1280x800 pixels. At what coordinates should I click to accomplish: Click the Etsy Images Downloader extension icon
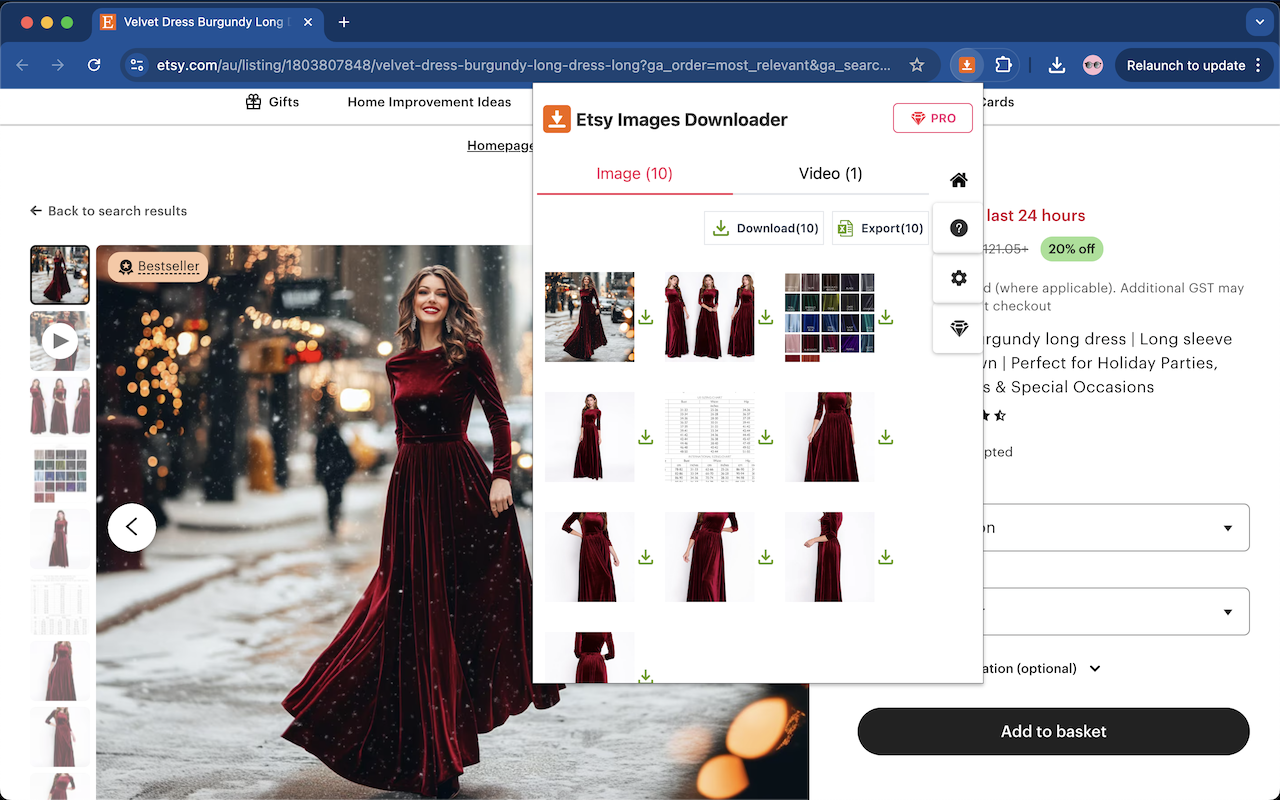click(x=966, y=65)
